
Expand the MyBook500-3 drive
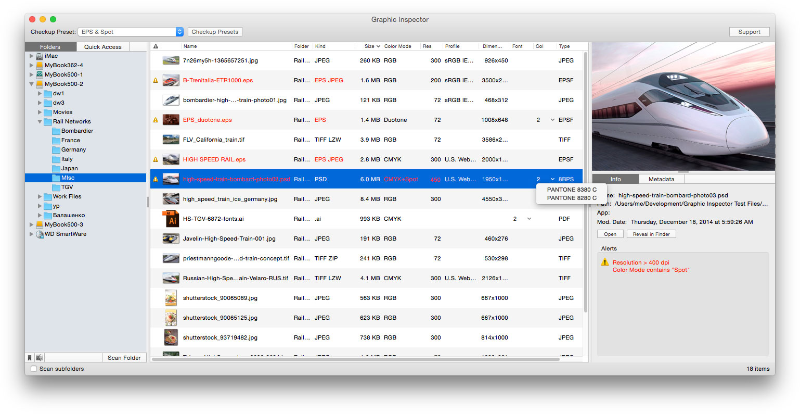point(29,225)
